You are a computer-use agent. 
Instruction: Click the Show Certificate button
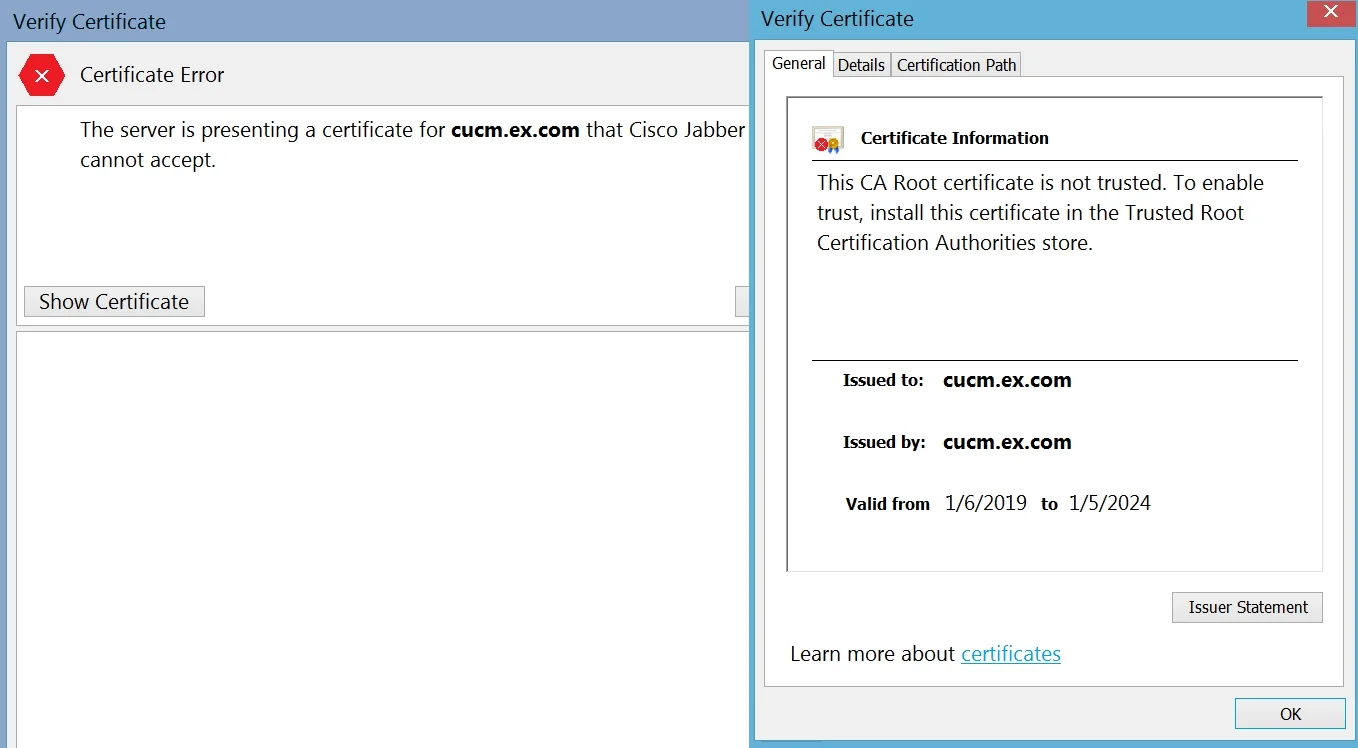click(114, 302)
